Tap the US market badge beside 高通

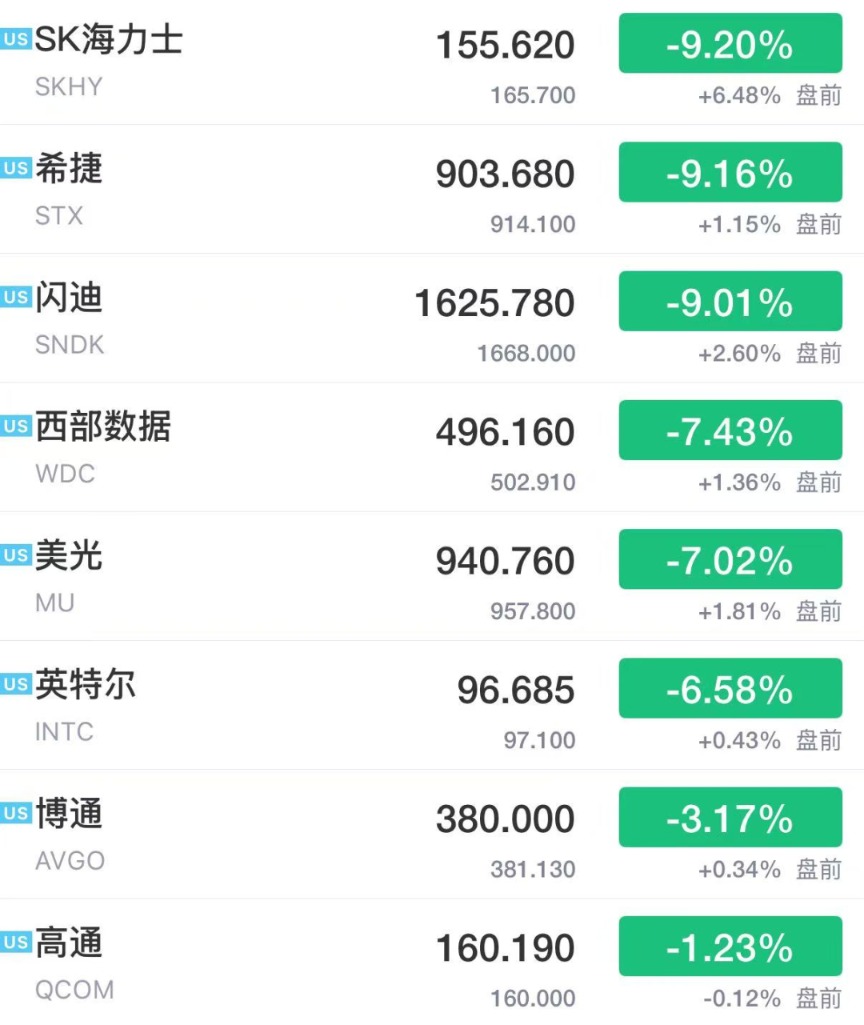[16, 943]
